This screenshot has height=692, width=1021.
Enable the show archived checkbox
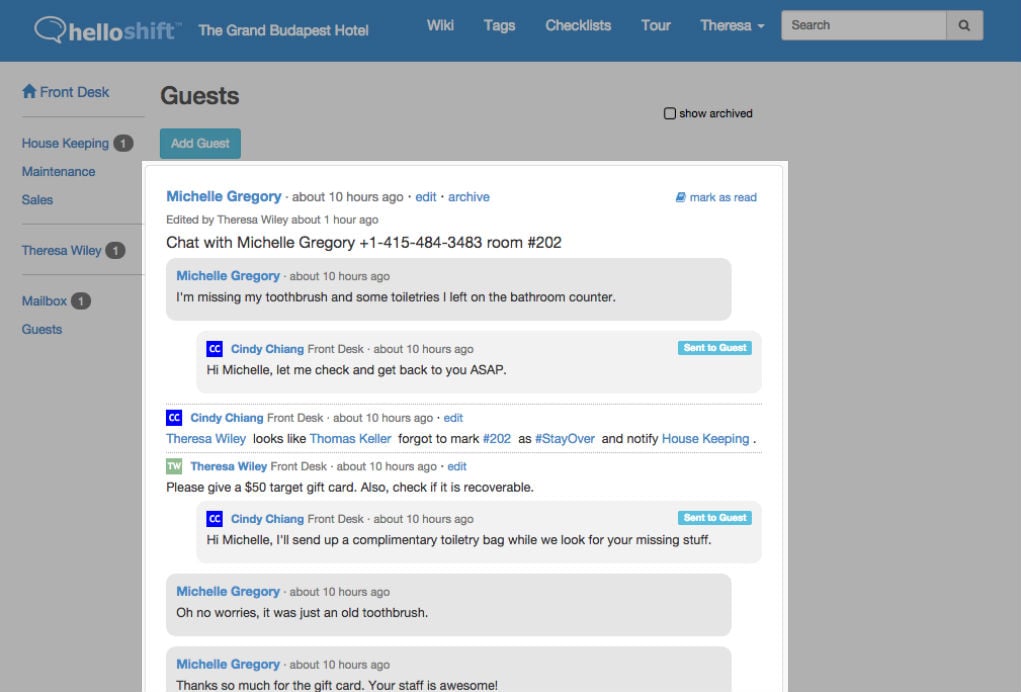669,112
